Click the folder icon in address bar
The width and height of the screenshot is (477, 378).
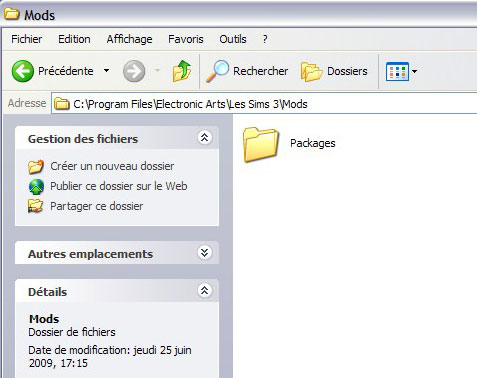[62, 104]
